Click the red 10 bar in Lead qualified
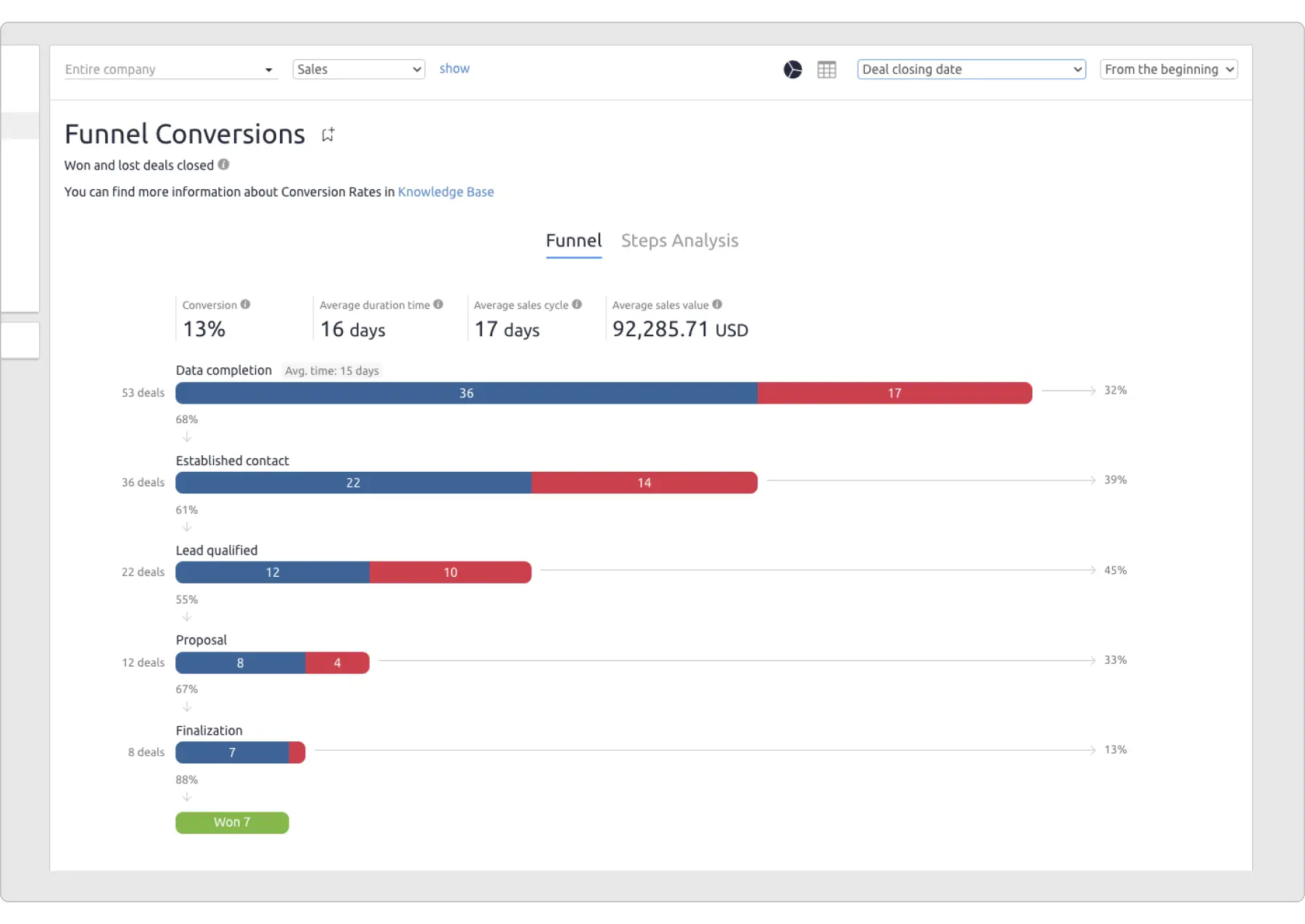The height and width of the screenshot is (924, 1305). [450, 573]
